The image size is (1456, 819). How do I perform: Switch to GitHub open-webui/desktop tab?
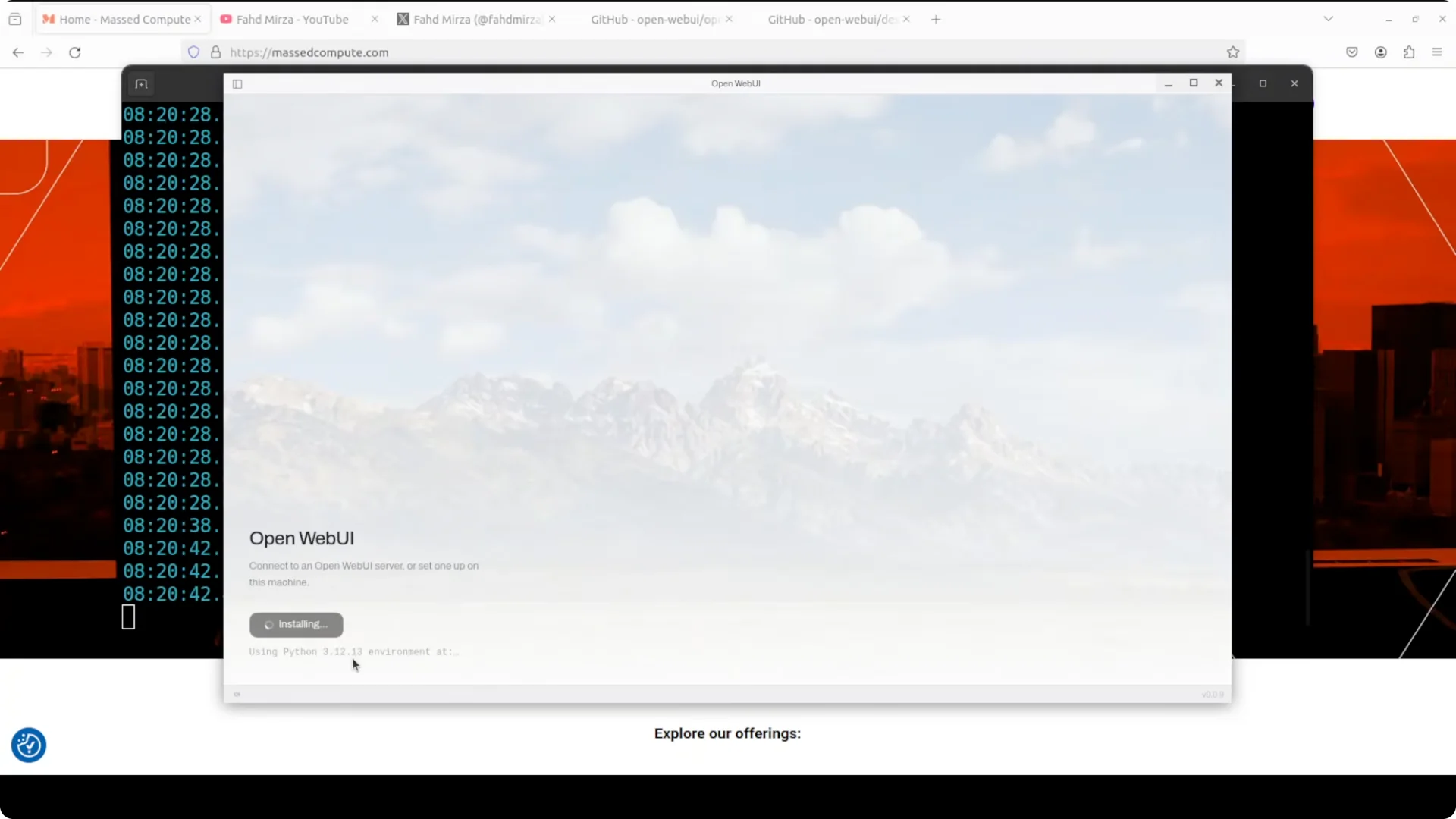(831, 20)
